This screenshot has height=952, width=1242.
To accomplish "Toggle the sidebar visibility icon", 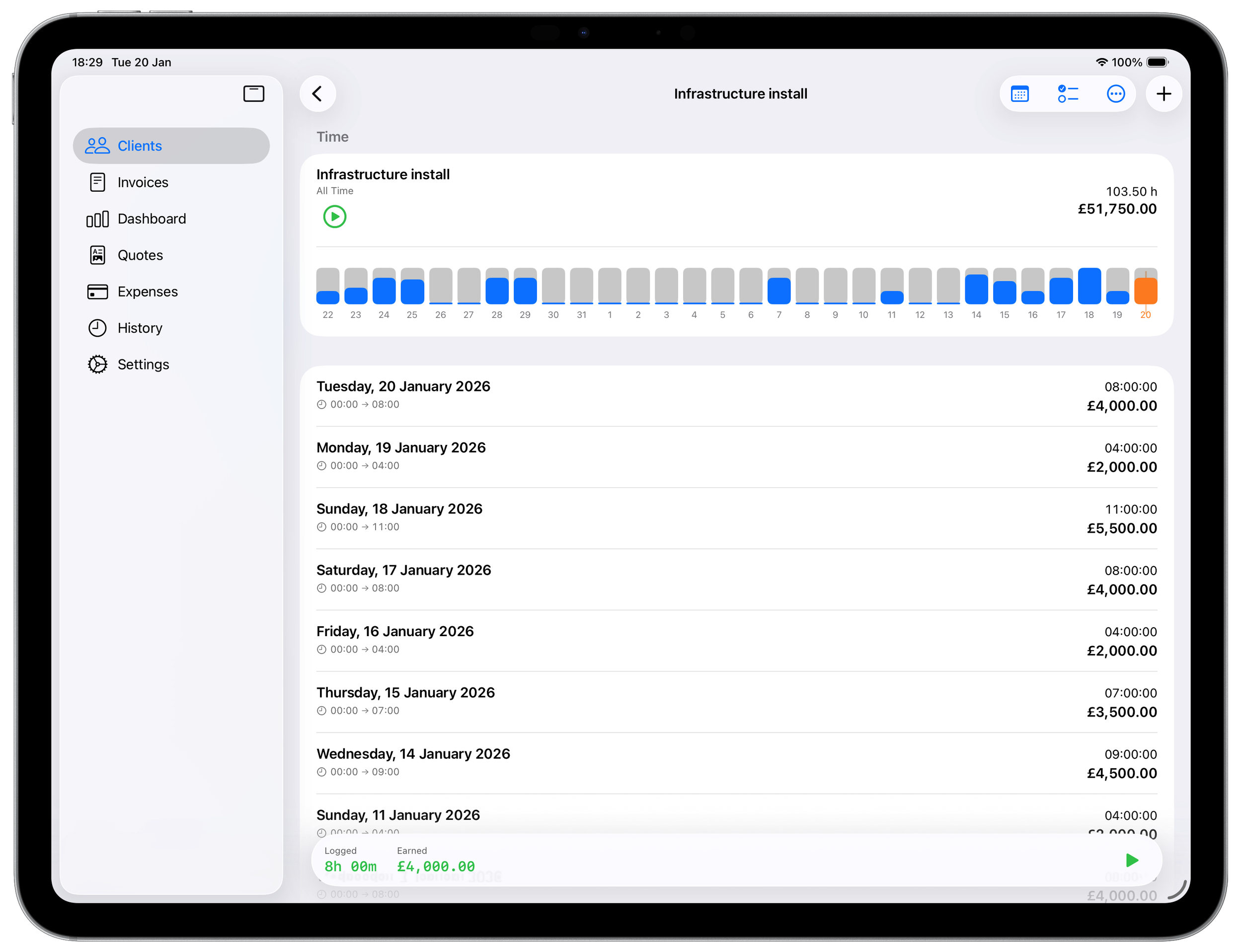I will click(253, 93).
